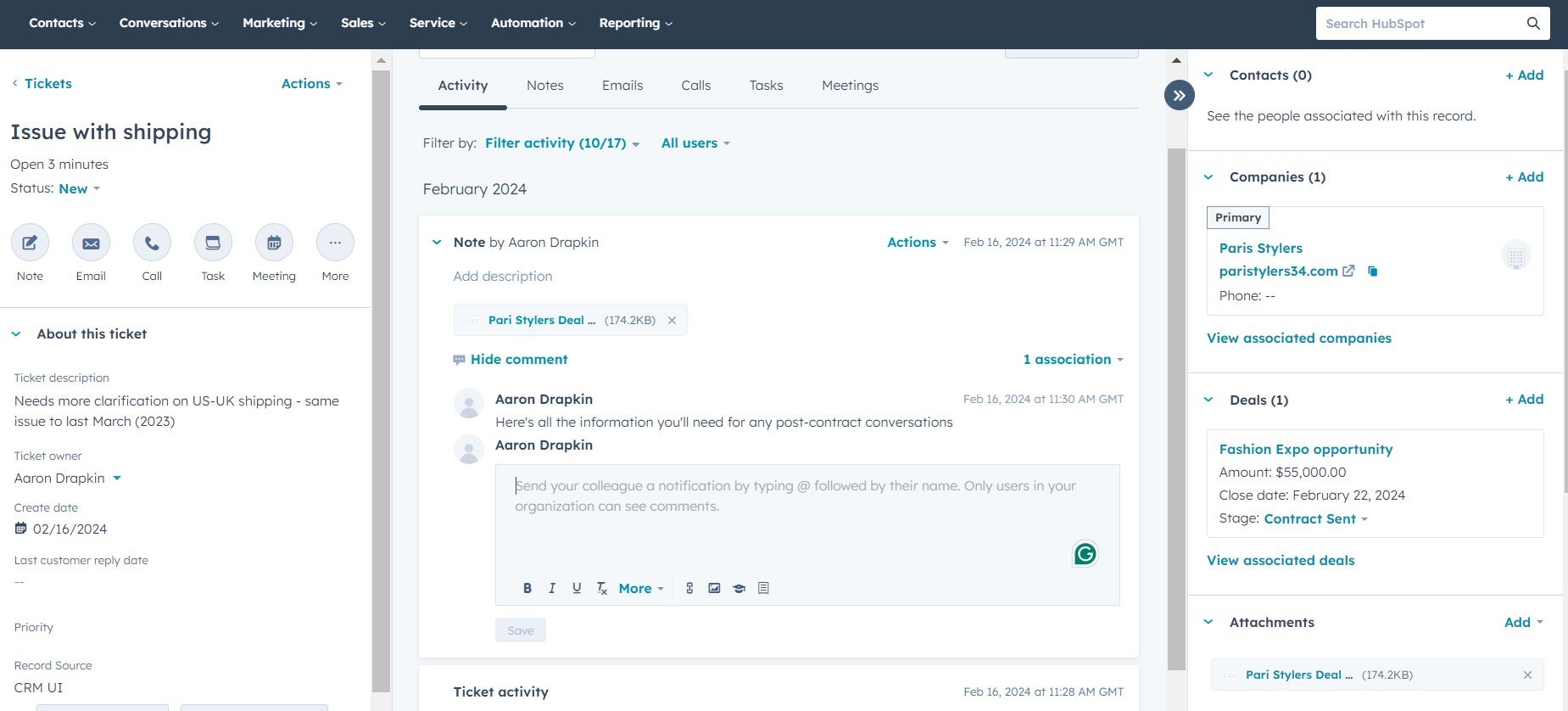Click View associated companies

1299,338
